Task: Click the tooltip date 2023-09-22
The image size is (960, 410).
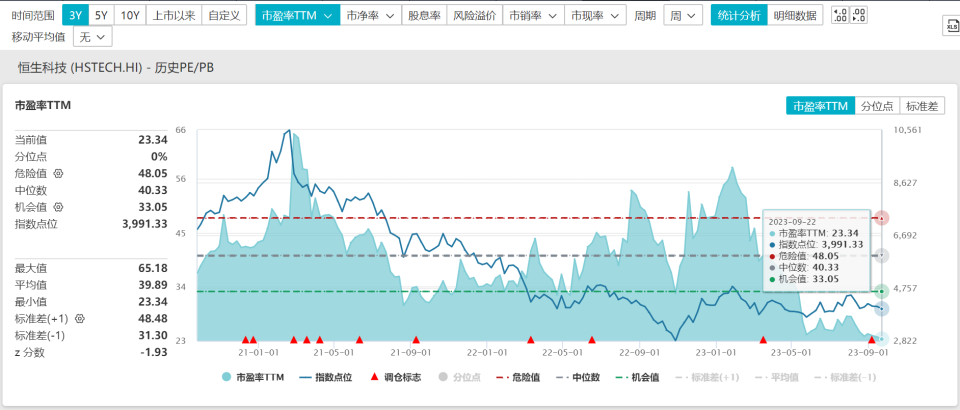Action: pyautogui.click(x=789, y=222)
